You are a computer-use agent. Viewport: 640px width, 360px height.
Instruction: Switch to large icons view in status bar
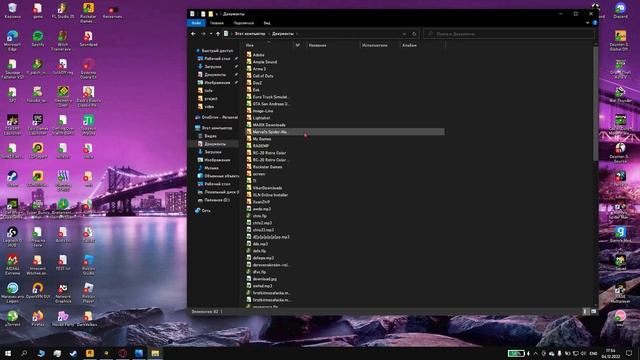(593, 311)
